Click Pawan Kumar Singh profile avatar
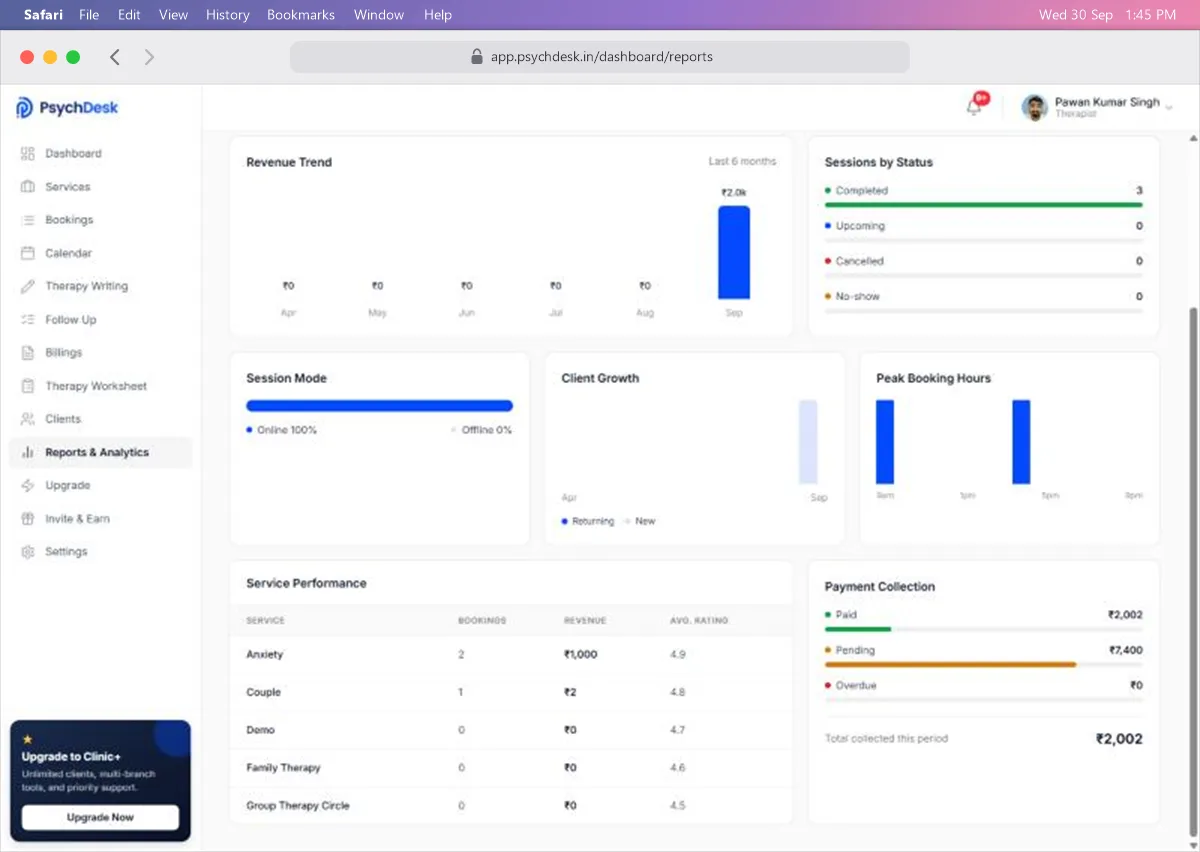1200x852 pixels. pos(1035,107)
